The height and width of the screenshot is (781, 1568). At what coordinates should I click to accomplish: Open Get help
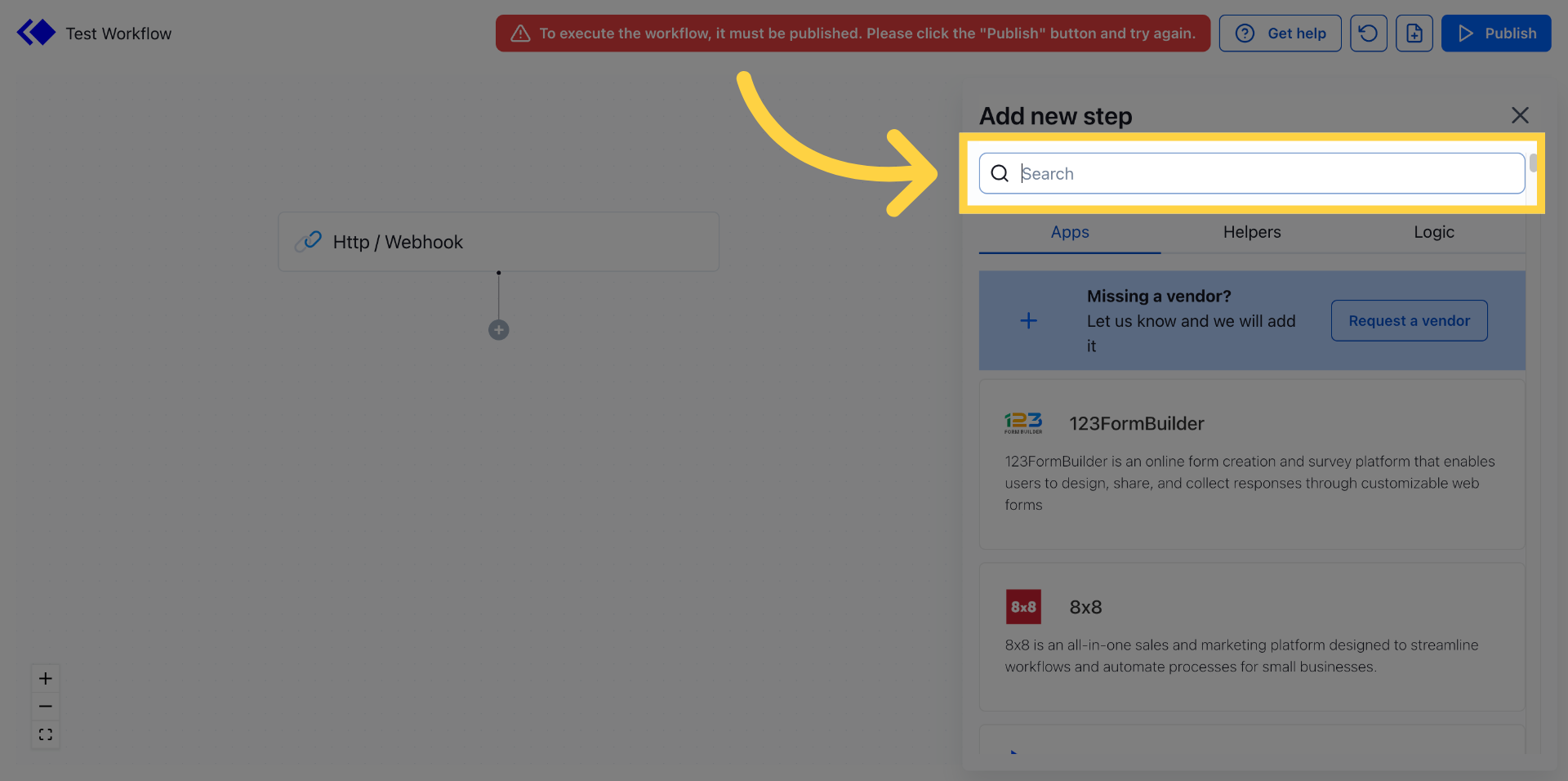pyautogui.click(x=1280, y=33)
